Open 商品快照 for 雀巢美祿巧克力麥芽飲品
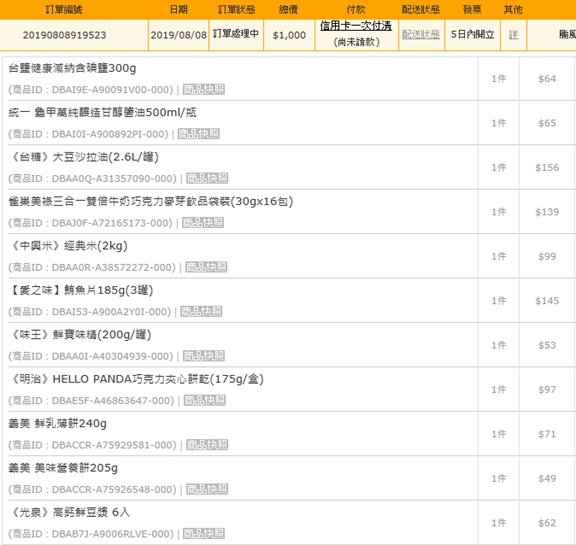 (203, 223)
